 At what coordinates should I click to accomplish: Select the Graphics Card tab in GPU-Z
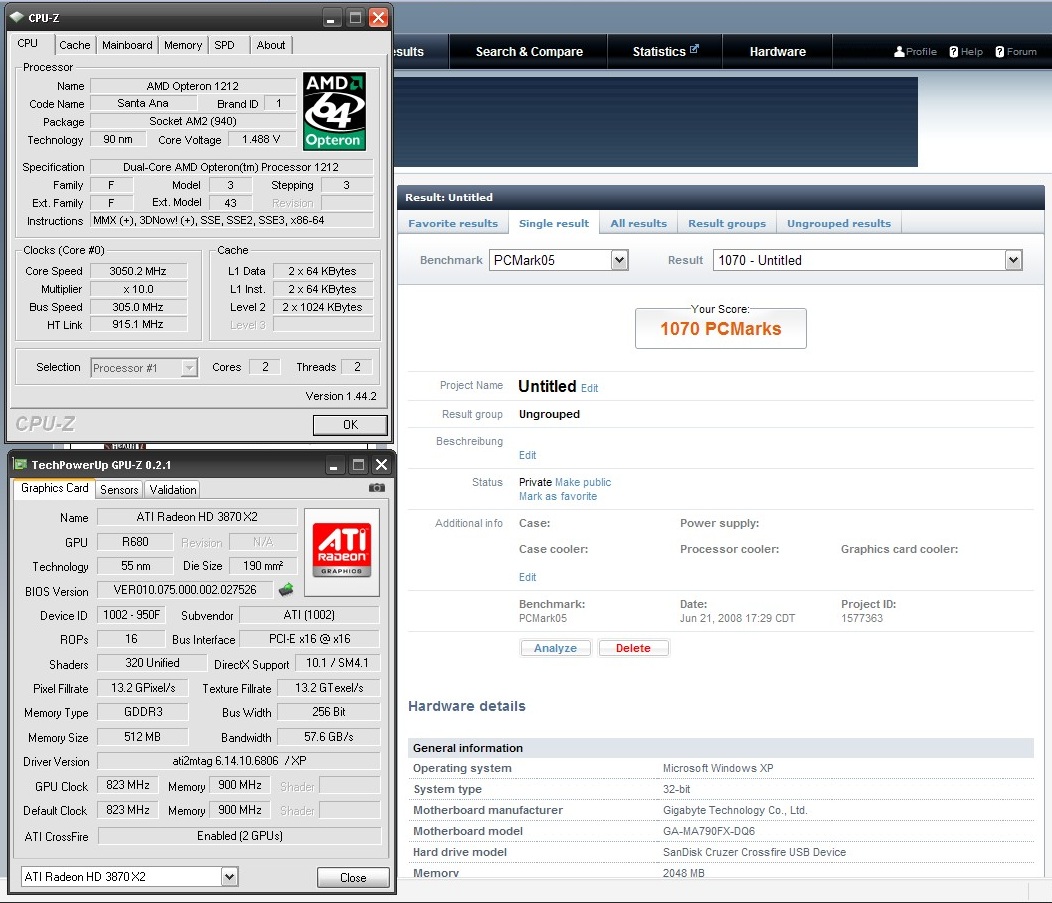pos(54,488)
